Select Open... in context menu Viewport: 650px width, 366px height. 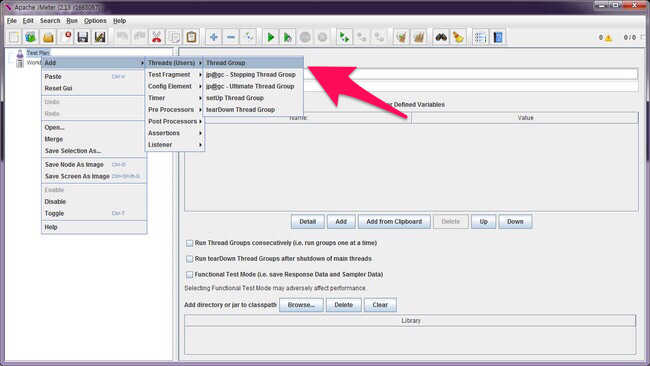click(x=94, y=127)
